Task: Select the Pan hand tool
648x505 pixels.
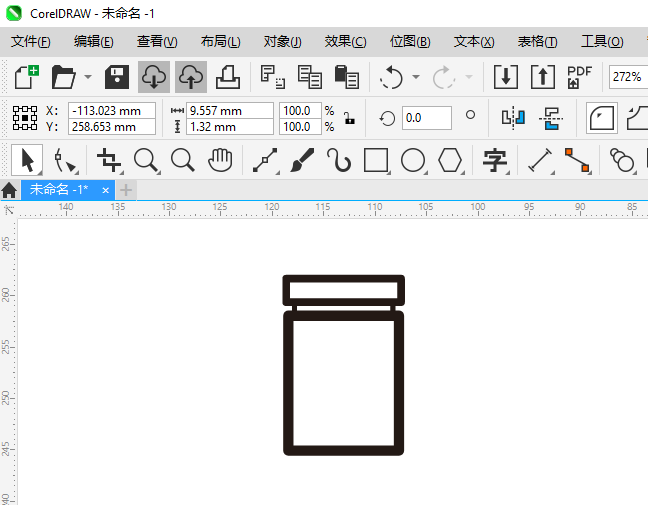Action: 220,160
